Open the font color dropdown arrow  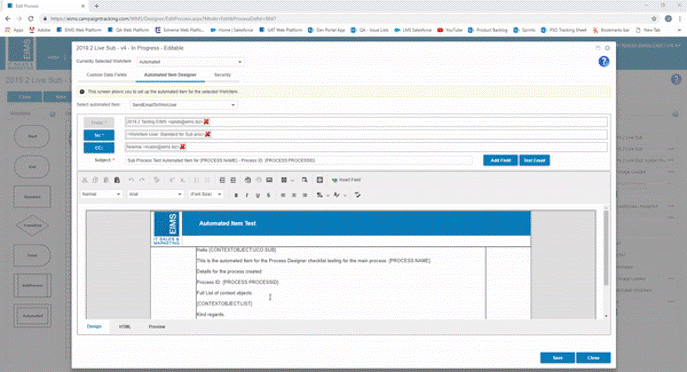[345, 195]
